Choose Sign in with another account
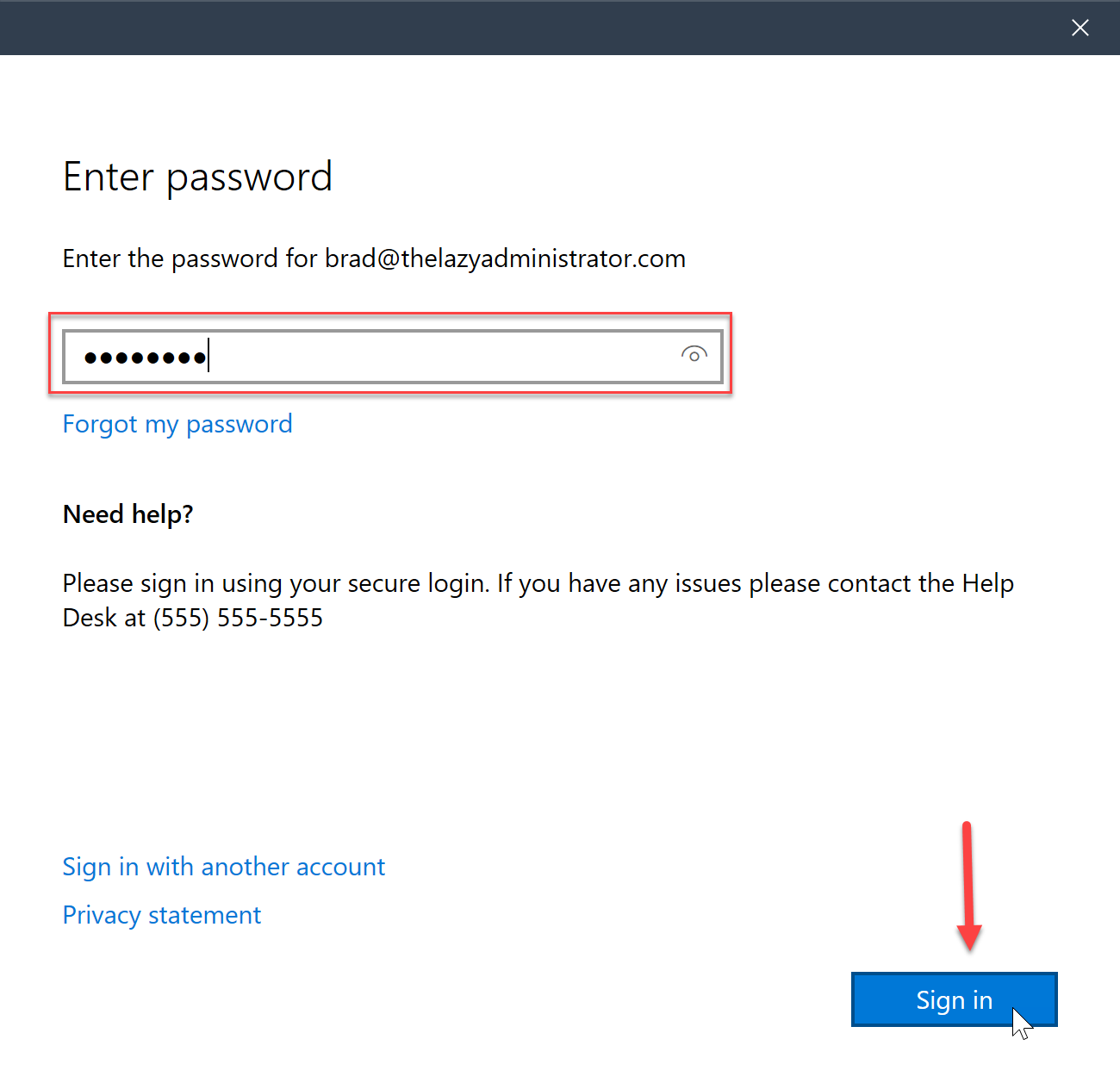 pos(223,867)
